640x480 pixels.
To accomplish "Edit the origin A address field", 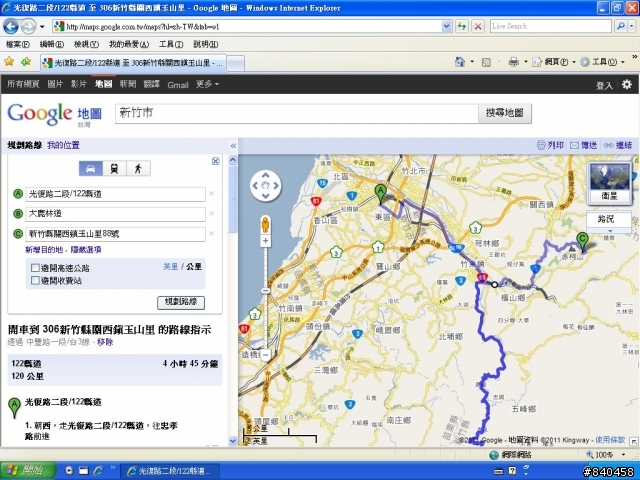I will click(x=116, y=194).
